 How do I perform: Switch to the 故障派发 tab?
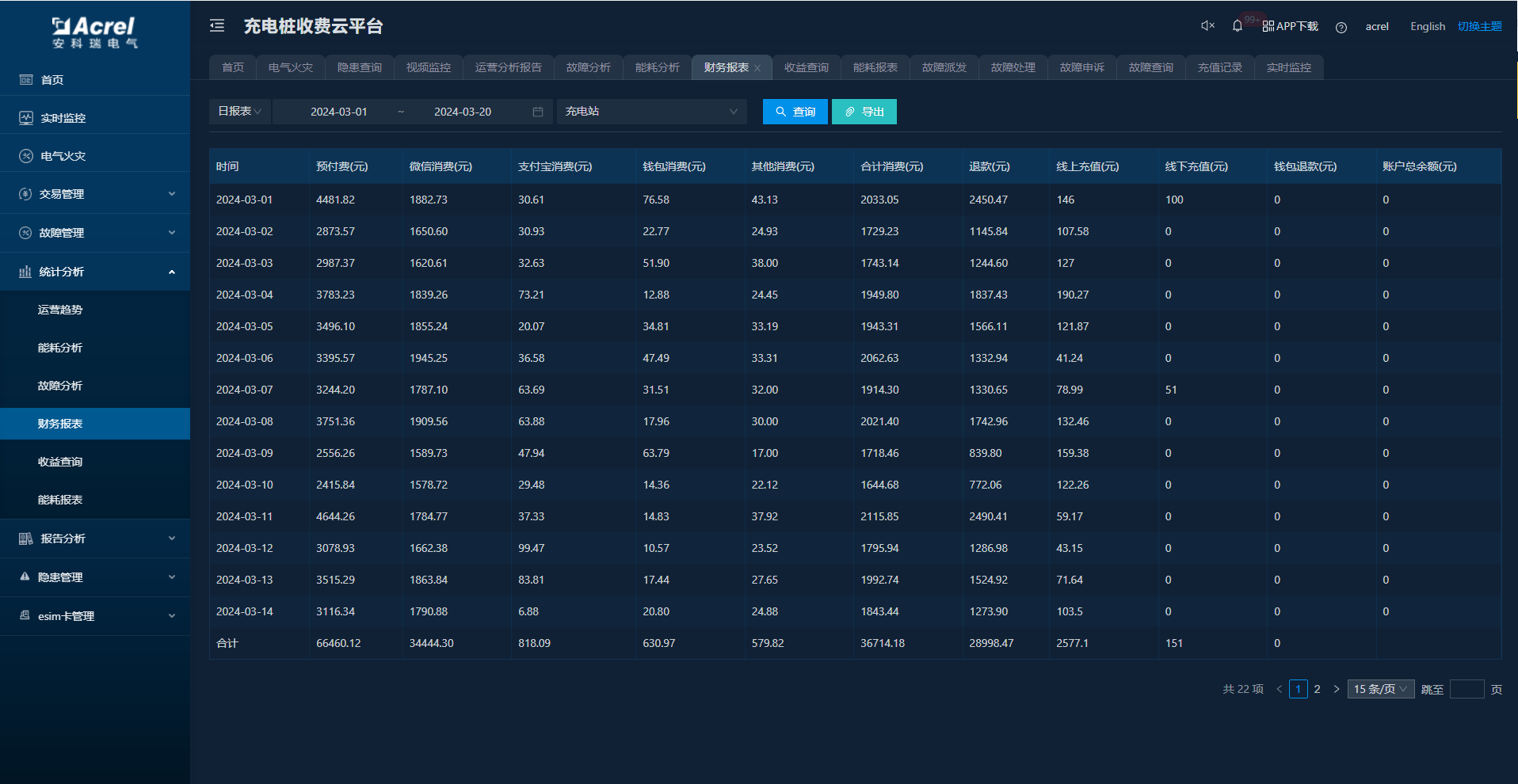944,68
